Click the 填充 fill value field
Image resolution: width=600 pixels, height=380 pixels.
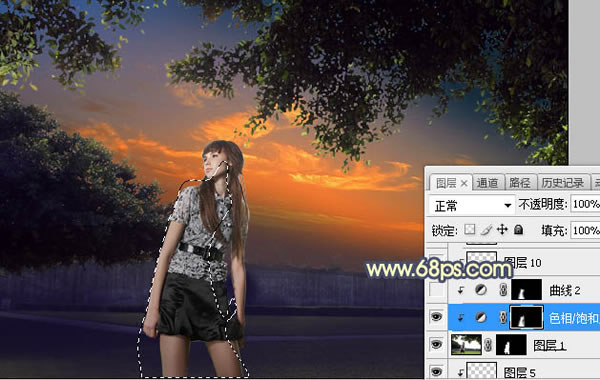[x=585, y=230]
